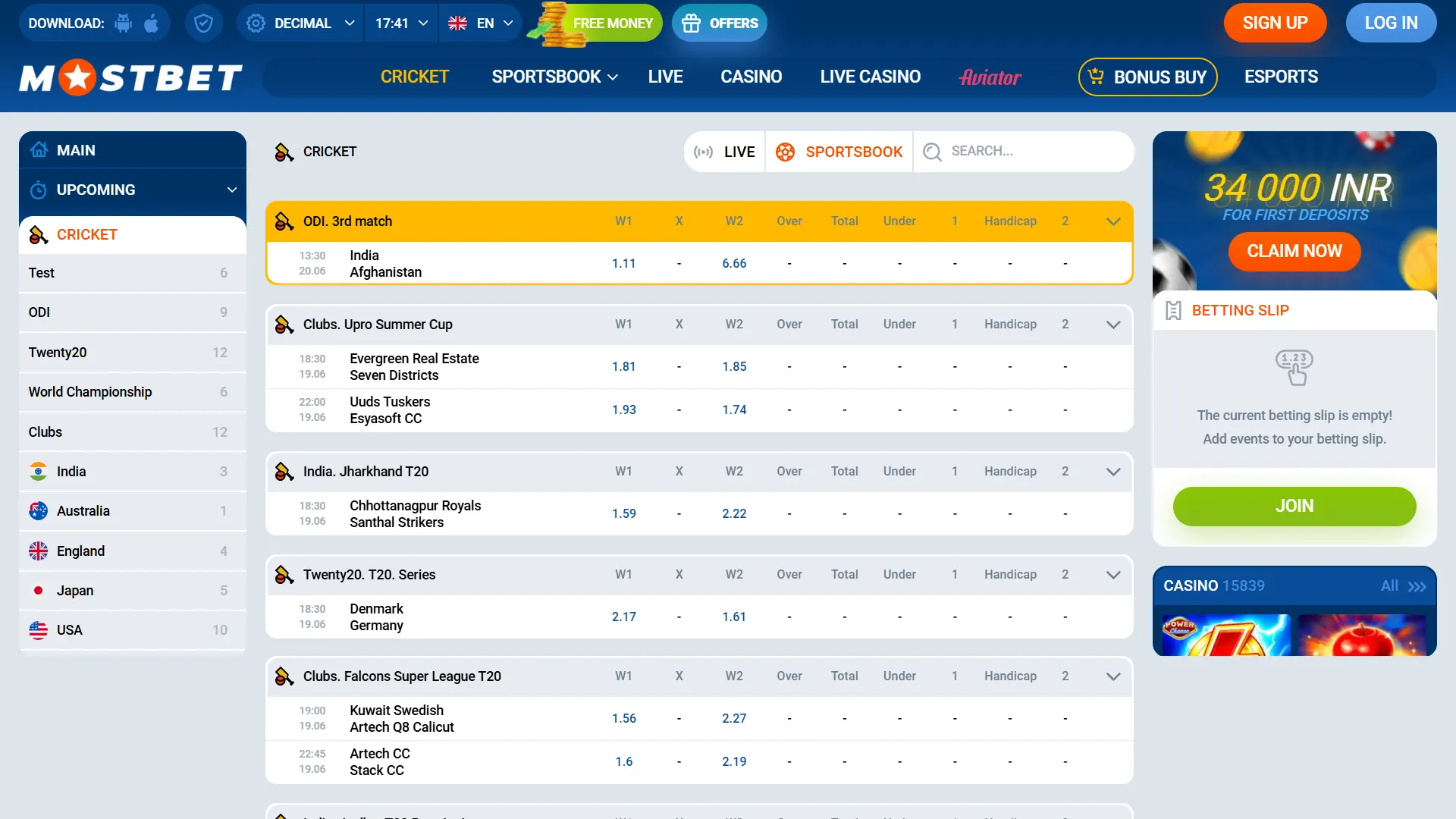Pick Afghanistan W2 odds 6.66
Screen dimensions: 1456x819
coord(734,263)
